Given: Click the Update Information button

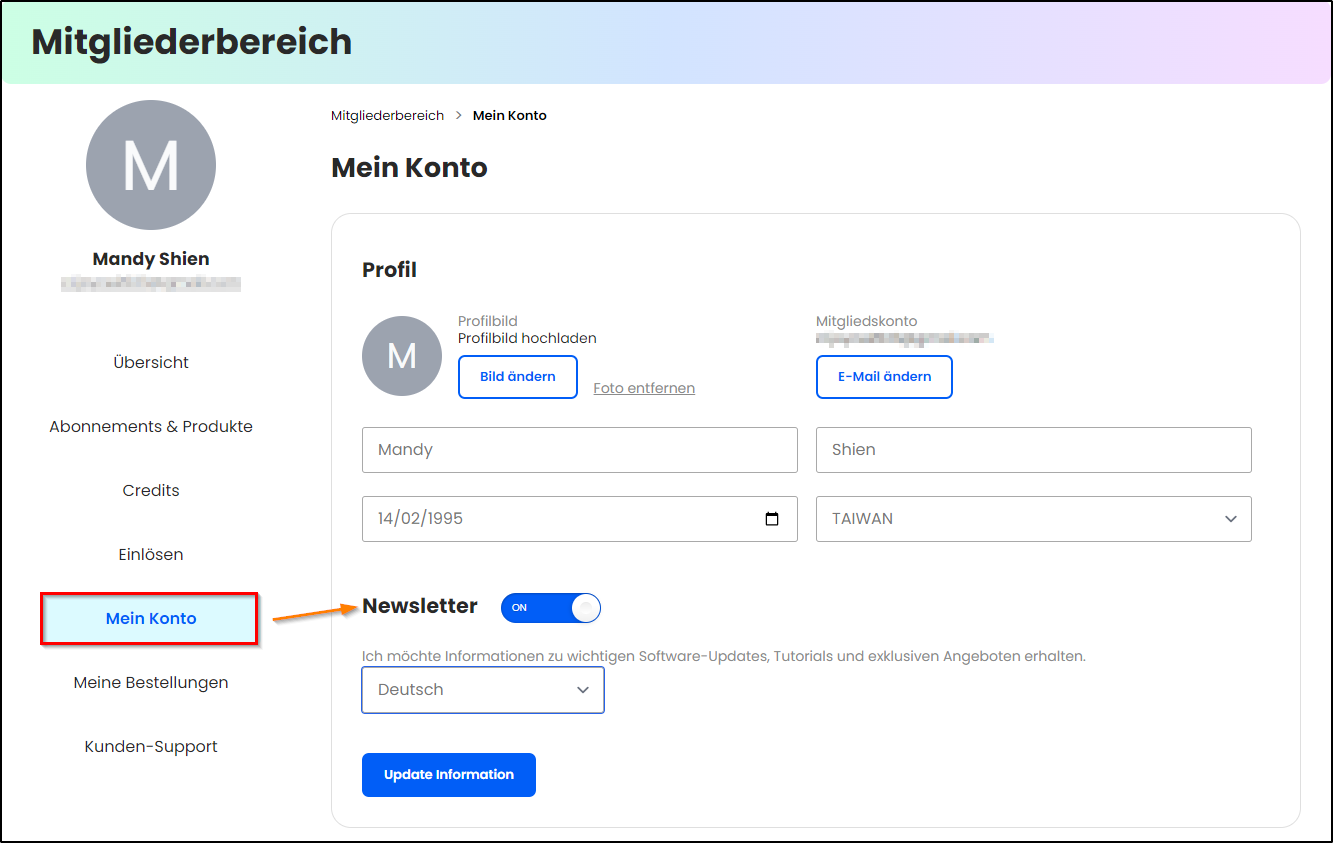Looking at the screenshot, I should point(449,775).
